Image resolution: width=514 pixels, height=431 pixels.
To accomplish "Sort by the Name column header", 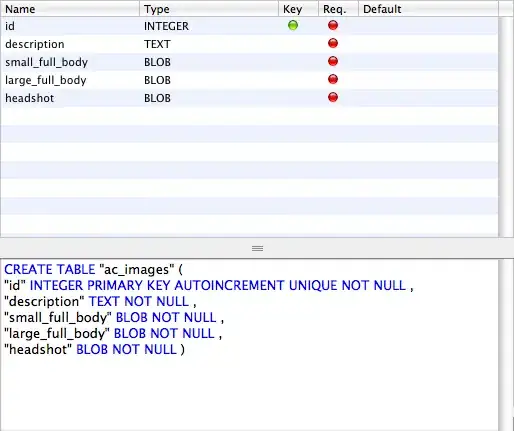I will 70,9.
